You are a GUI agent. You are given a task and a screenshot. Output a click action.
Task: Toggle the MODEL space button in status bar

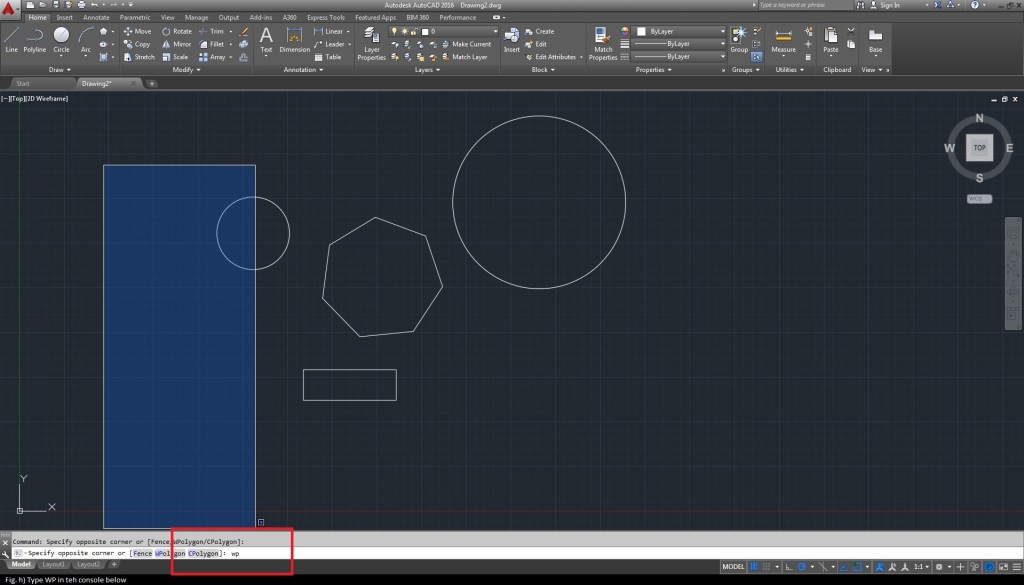733,566
